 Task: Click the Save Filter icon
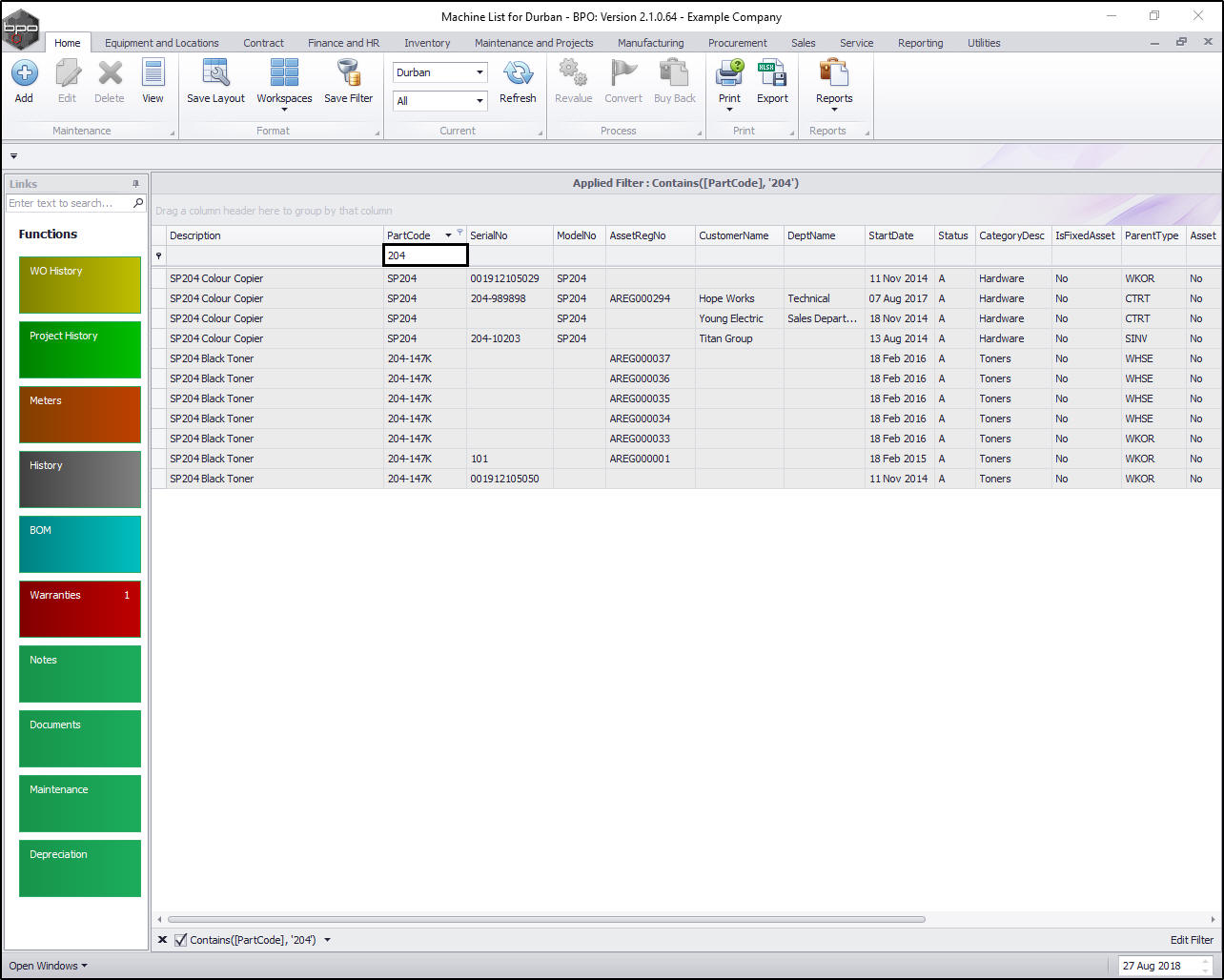[349, 73]
